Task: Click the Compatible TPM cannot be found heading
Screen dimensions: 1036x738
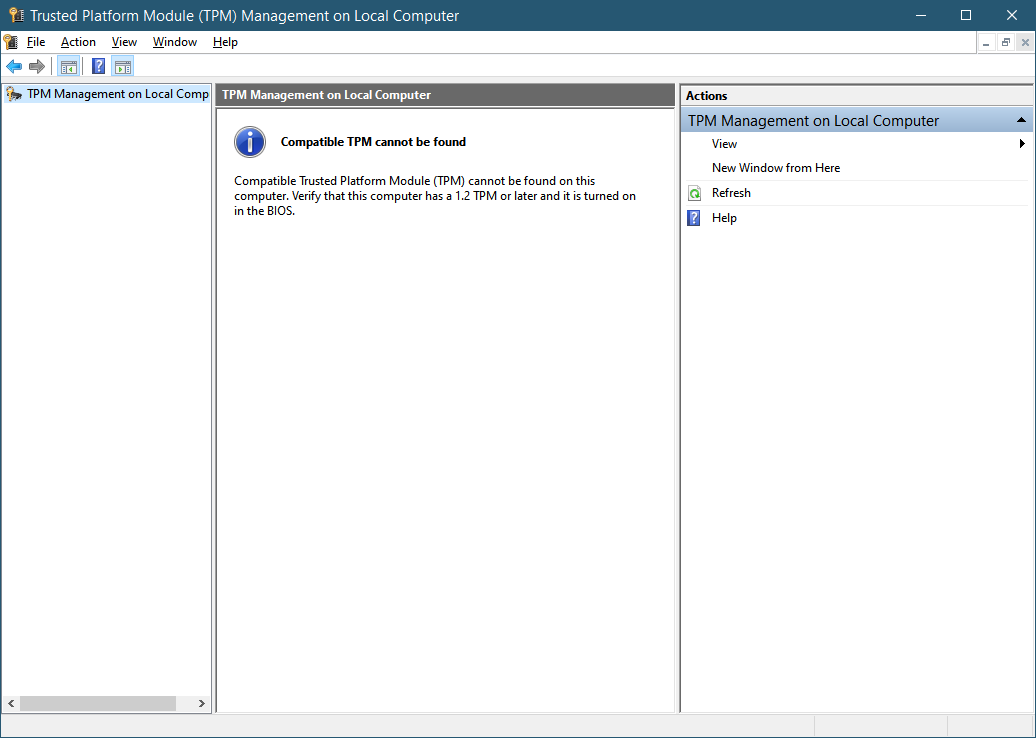Action: 373,142
